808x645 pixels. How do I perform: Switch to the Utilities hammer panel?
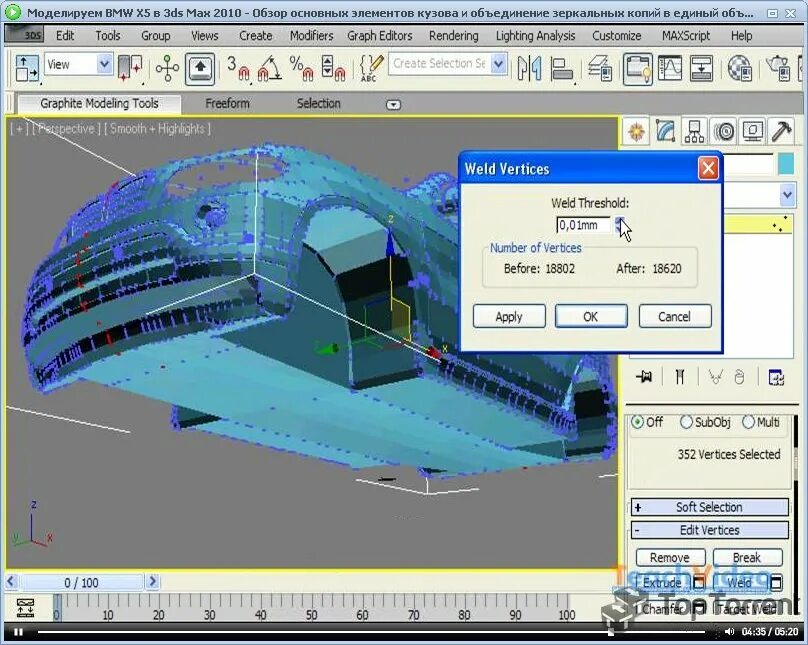pos(781,132)
